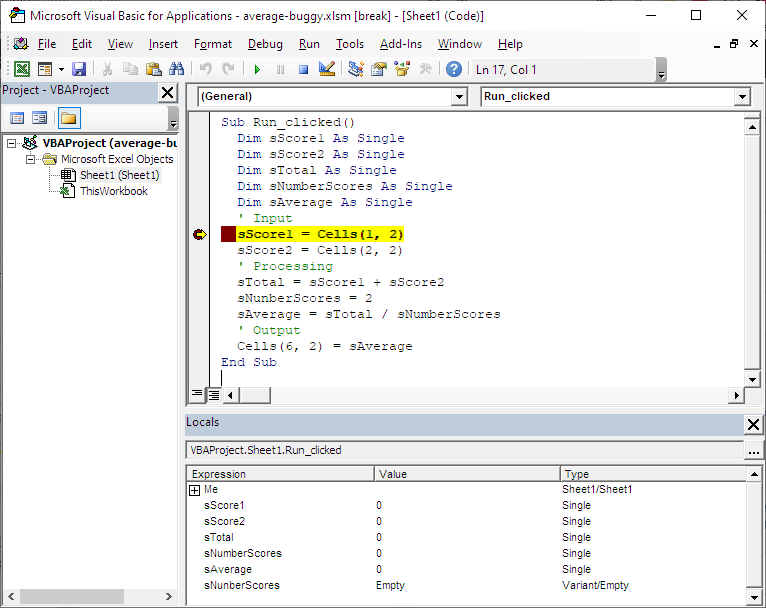766x608 pixels.
Task: Click the View Code icon in Project pane
Action: tap(17, 118)
